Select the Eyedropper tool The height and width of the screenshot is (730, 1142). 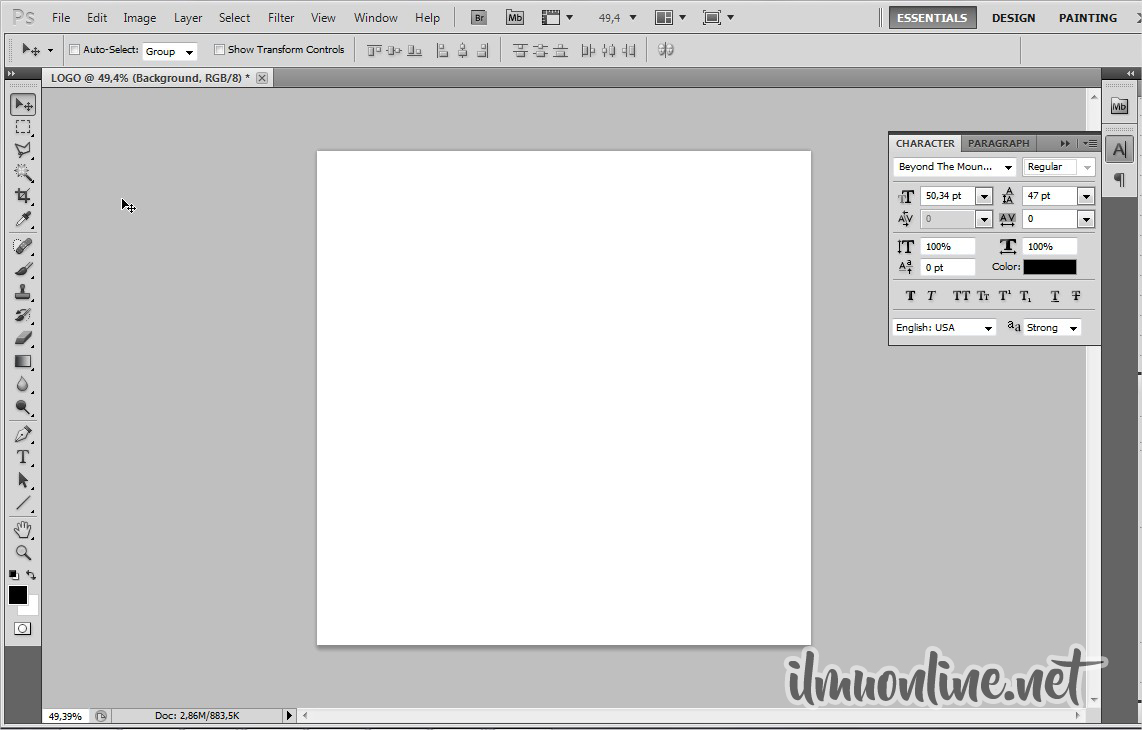pyautogui.click(x=23, y=220)
